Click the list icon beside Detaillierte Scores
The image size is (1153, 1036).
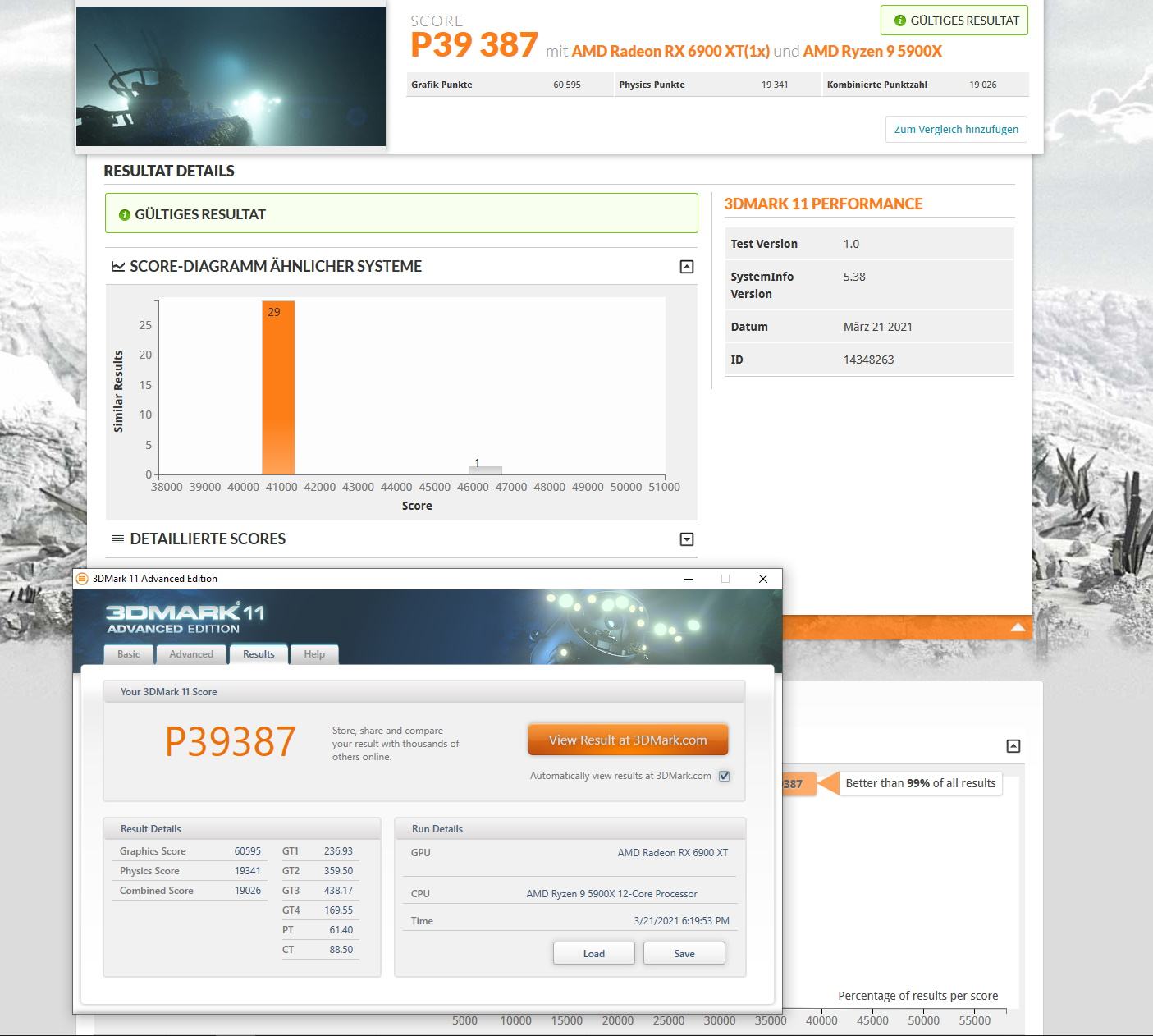click(x=117, y=539)
